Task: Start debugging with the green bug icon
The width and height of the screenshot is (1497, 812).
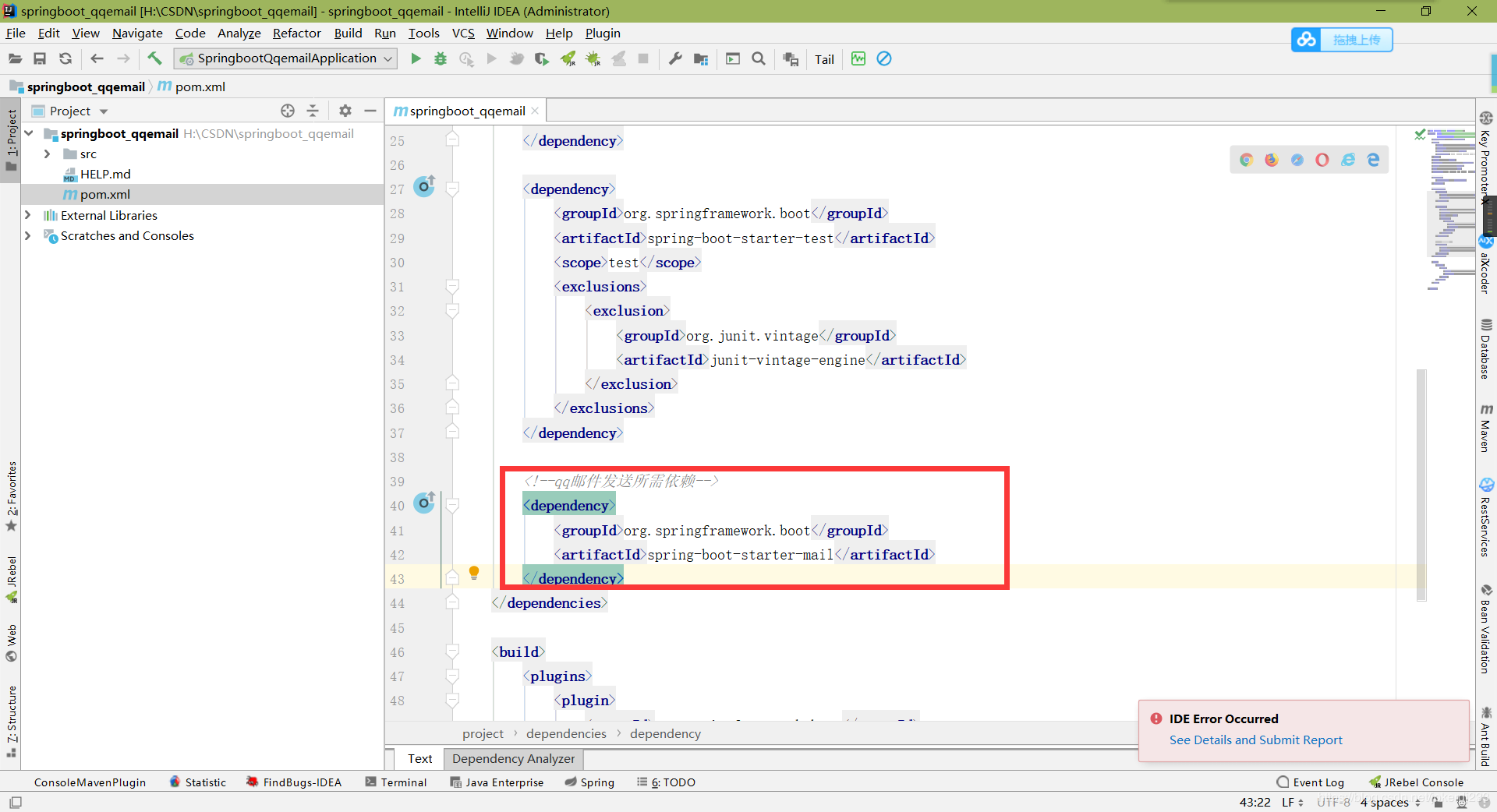Action: coord(441,58)
